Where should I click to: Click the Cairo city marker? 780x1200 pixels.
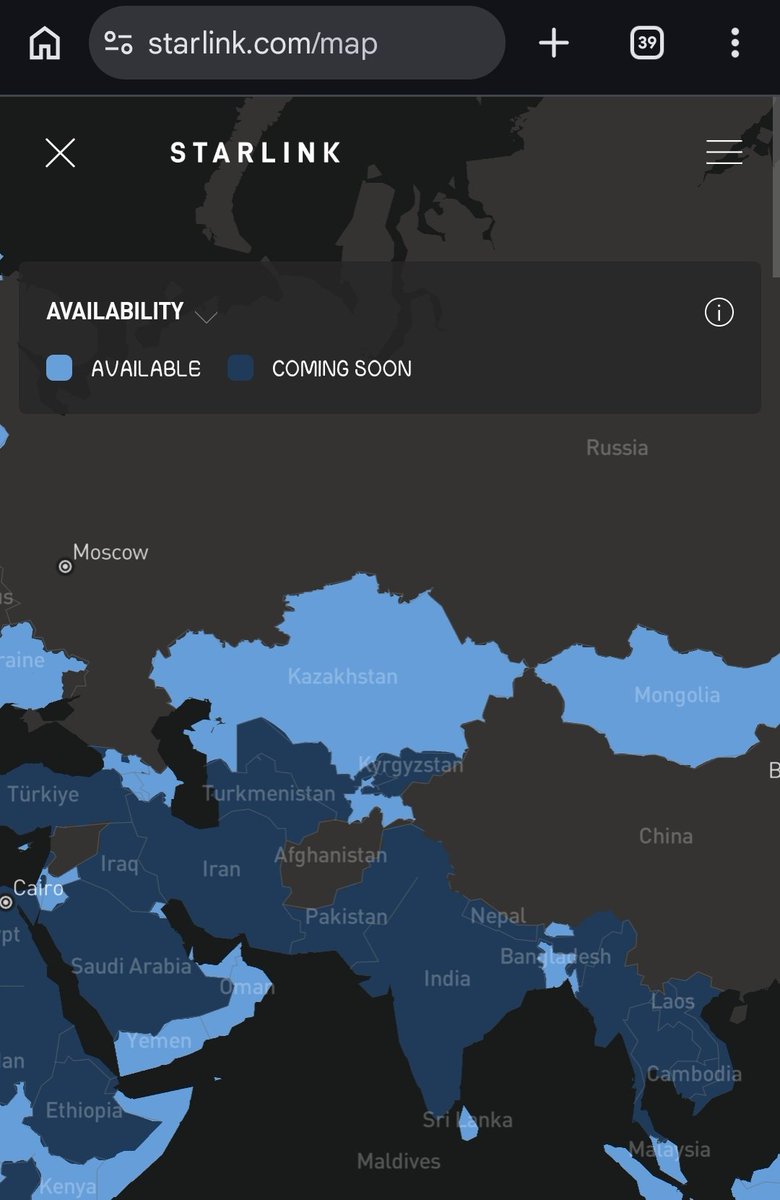[x=6, y=902]
